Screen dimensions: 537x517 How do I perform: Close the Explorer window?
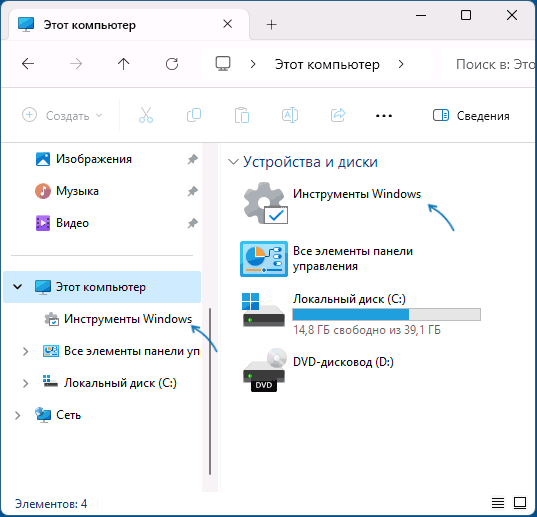(512, 15)
